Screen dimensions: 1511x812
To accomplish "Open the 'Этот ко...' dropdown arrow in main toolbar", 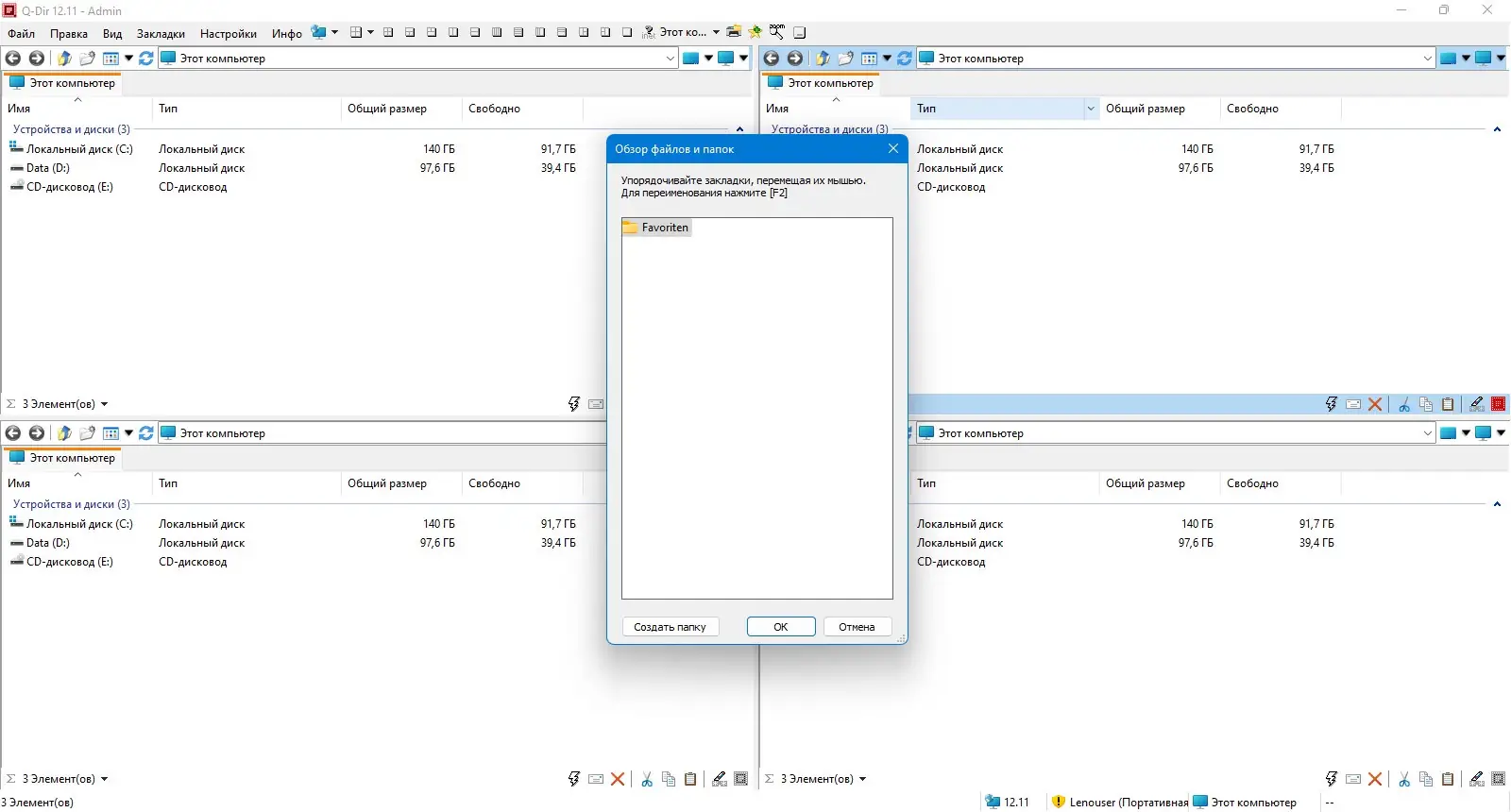I will [x=716, y=32].
